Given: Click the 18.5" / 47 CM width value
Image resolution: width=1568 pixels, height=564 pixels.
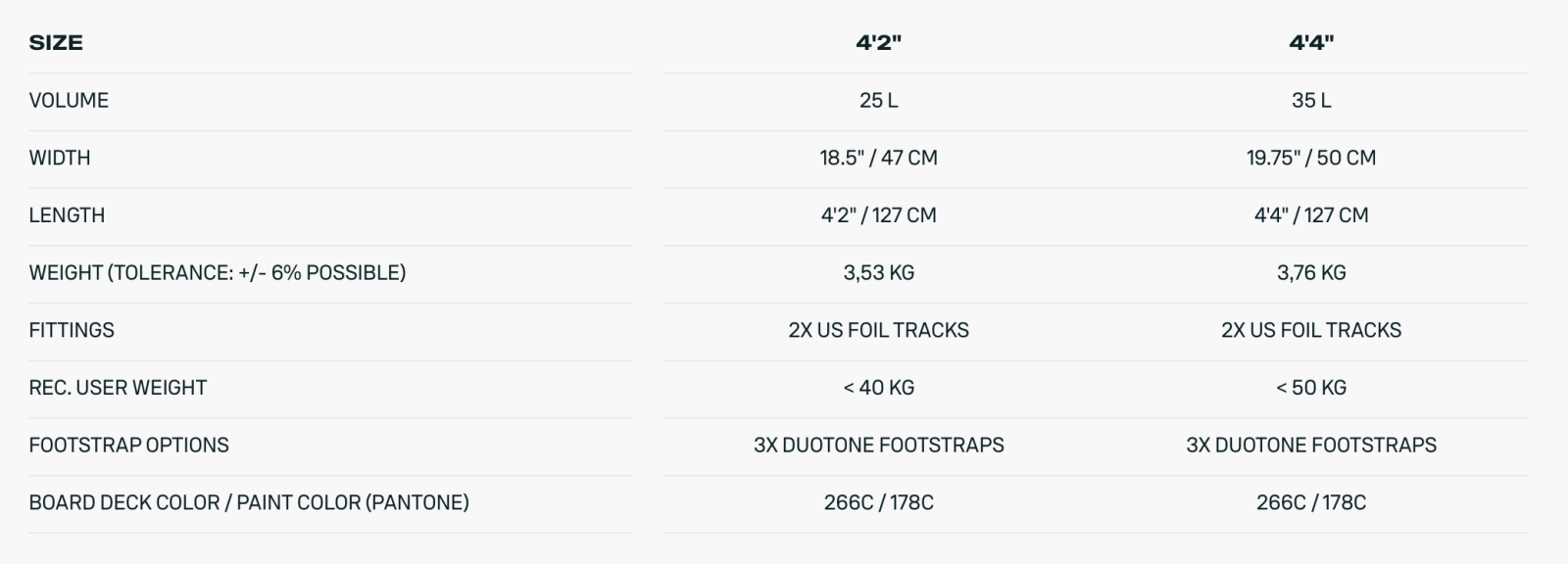Looking at the screenshot, I should click(878, 158).
